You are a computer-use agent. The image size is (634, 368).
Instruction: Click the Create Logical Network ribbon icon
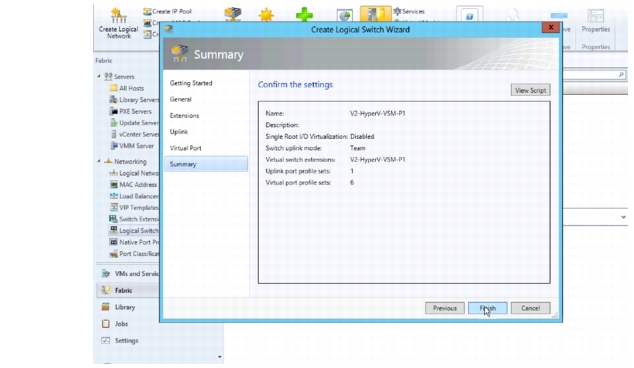[118, 23]
